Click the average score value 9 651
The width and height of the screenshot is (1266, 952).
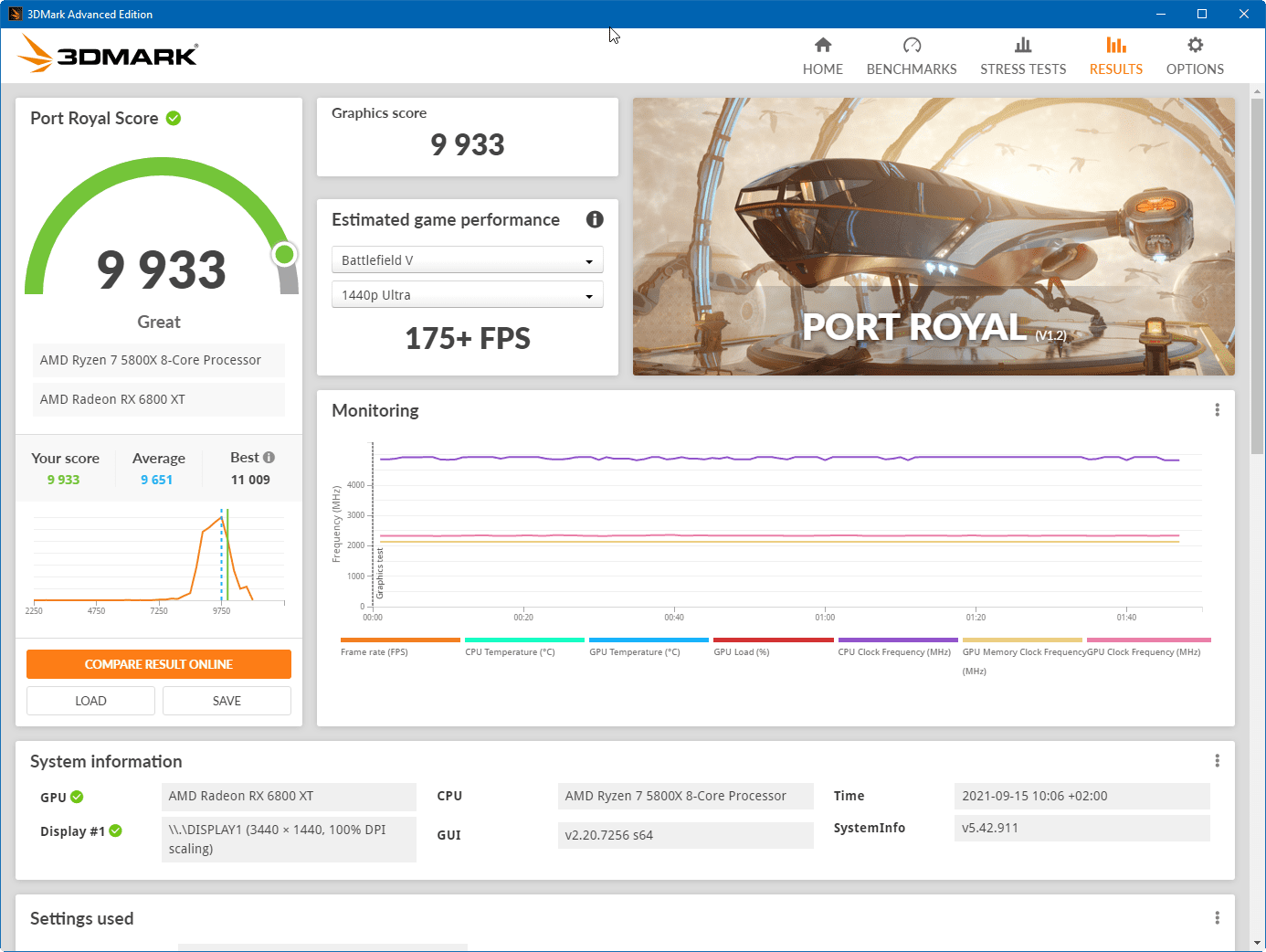[x=156, y=480]
